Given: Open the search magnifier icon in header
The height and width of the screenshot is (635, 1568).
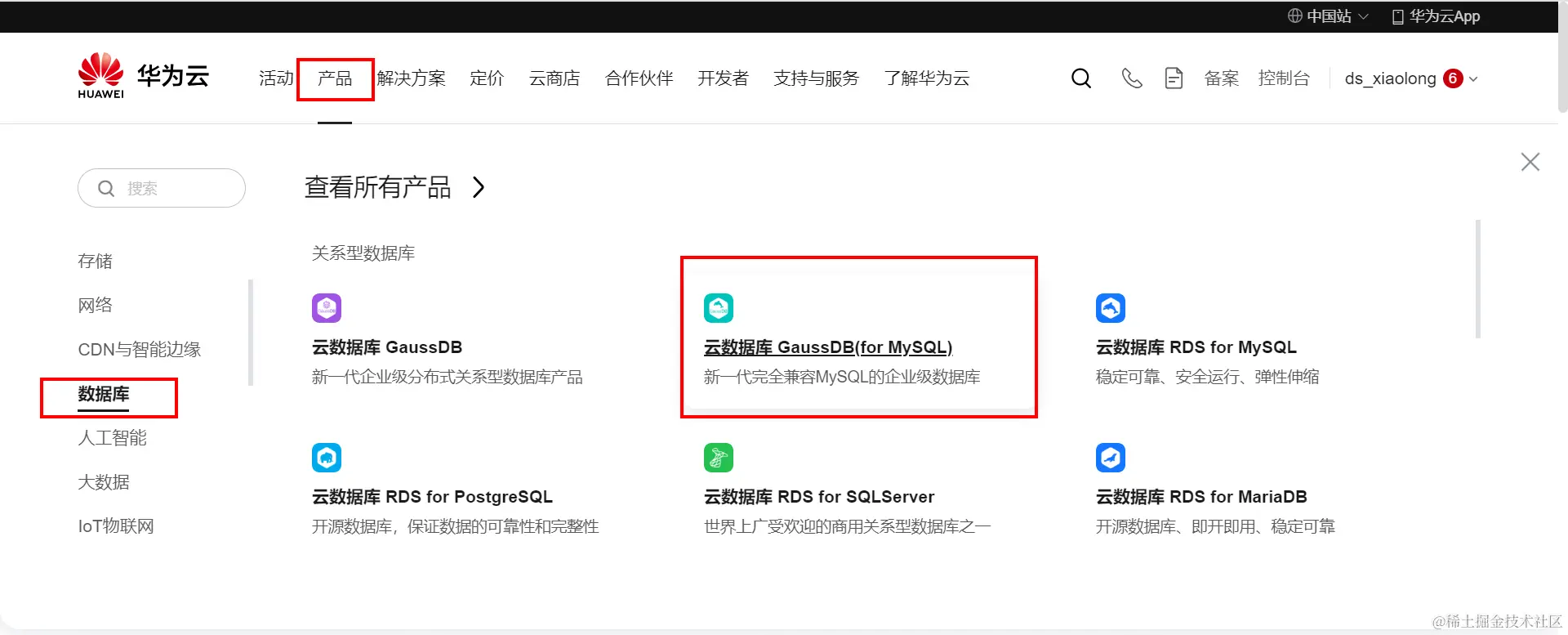Looking at the screenshot, I should 1081,78.
